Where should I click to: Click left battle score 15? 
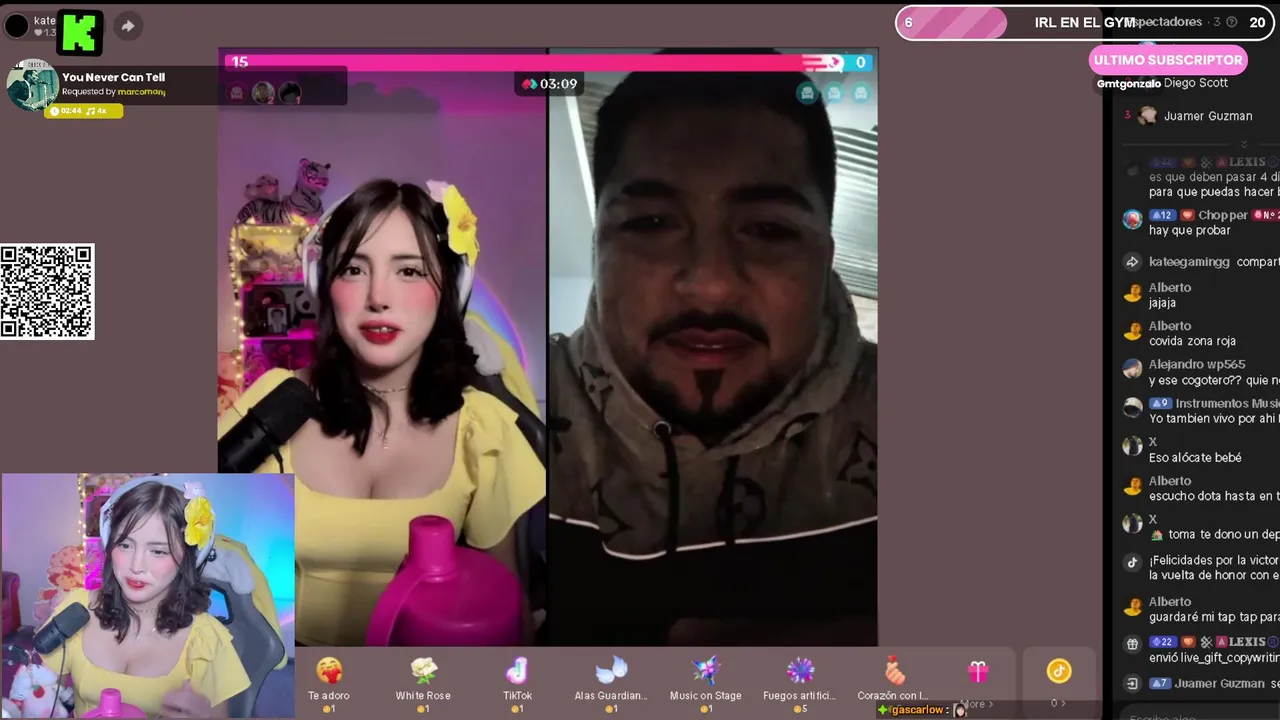point(240,62)
